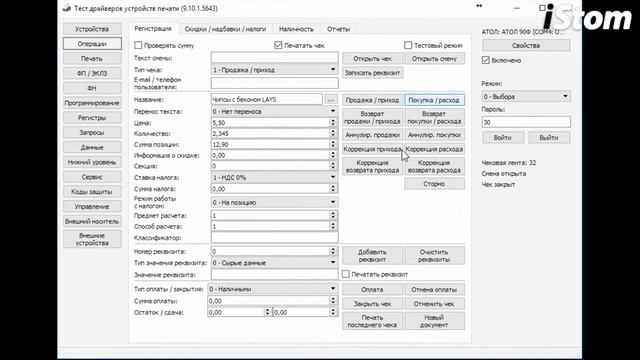Image resolution: width=640 pixels, height=360 pixels.
Task: Toggle the Печатать чек checkbox
Action: pyautogui.click(x=278, y=45)
